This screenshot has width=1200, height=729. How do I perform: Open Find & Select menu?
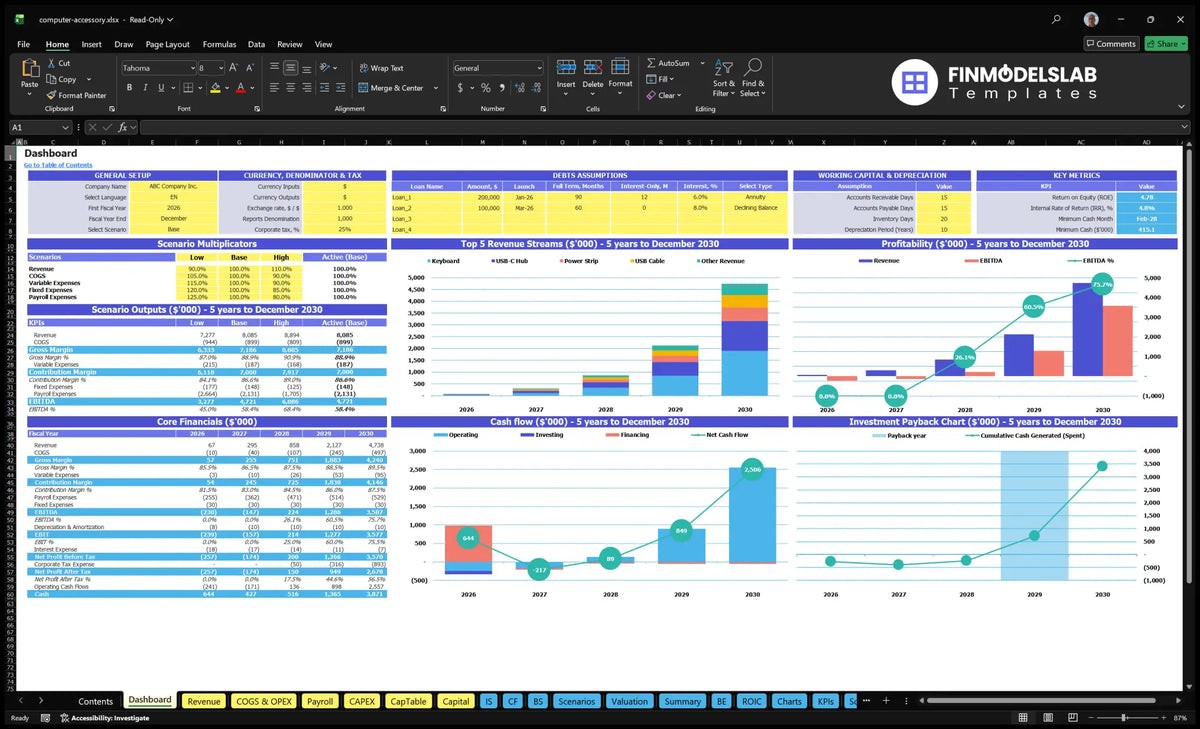753,78
